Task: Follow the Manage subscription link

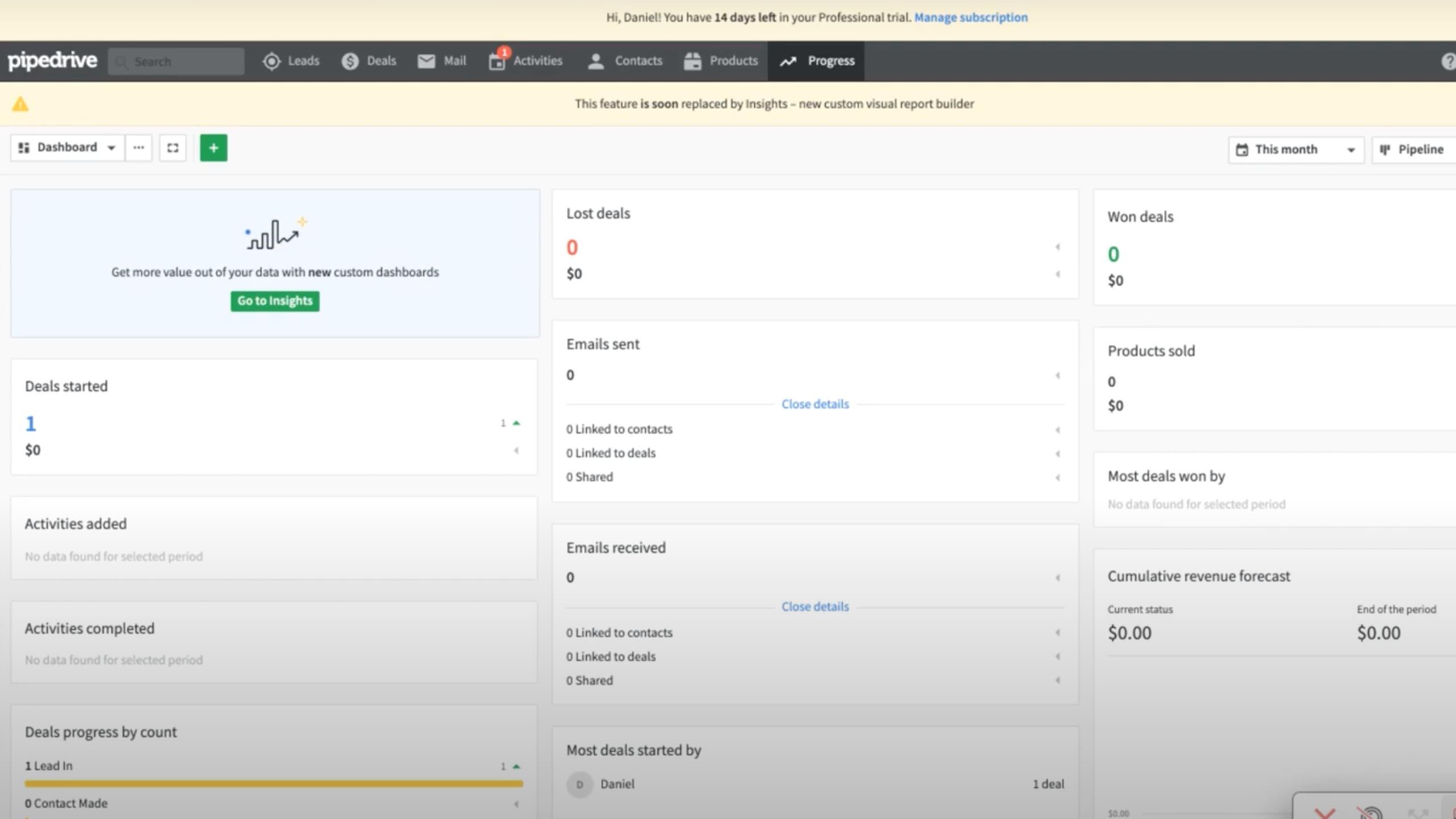Action: [x=971, y=18]
